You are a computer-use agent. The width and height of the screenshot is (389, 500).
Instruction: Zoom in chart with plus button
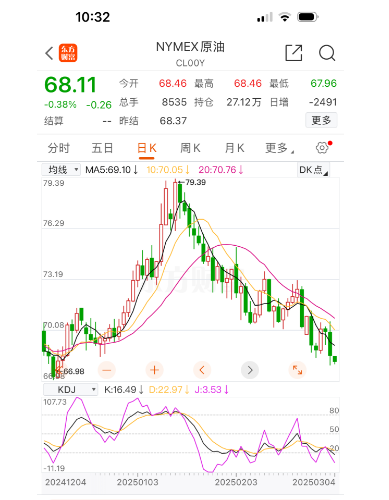[x=154, y=370]
